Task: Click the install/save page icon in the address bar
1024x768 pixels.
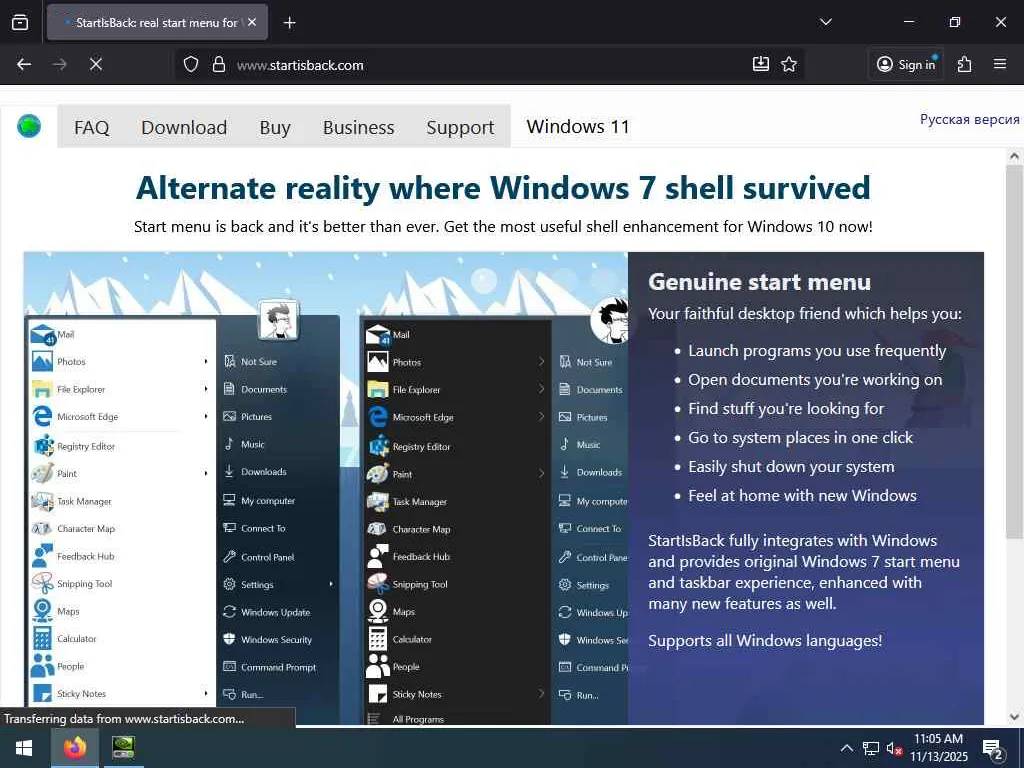Action: coord(761,64)
